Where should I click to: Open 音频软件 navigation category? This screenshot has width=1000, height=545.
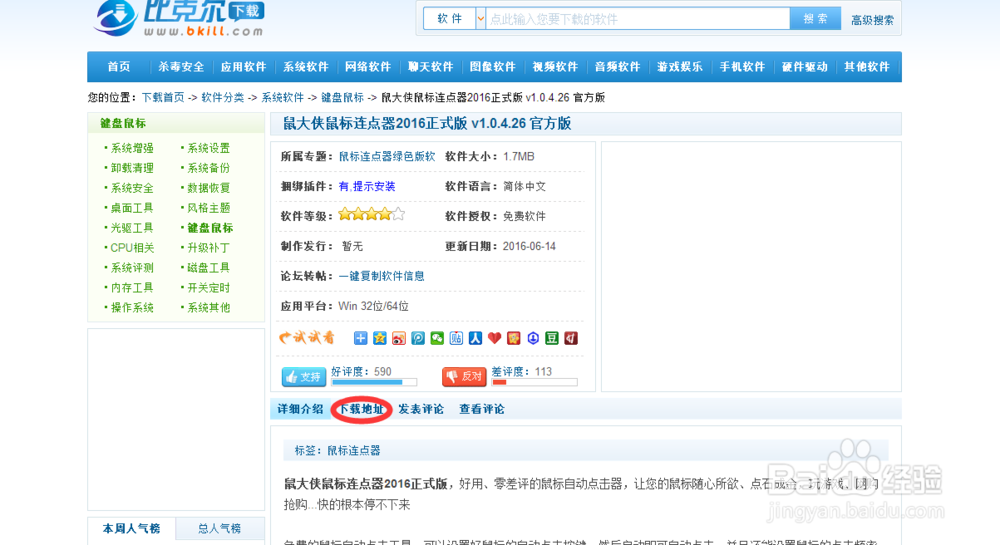[x=617, y=67]
